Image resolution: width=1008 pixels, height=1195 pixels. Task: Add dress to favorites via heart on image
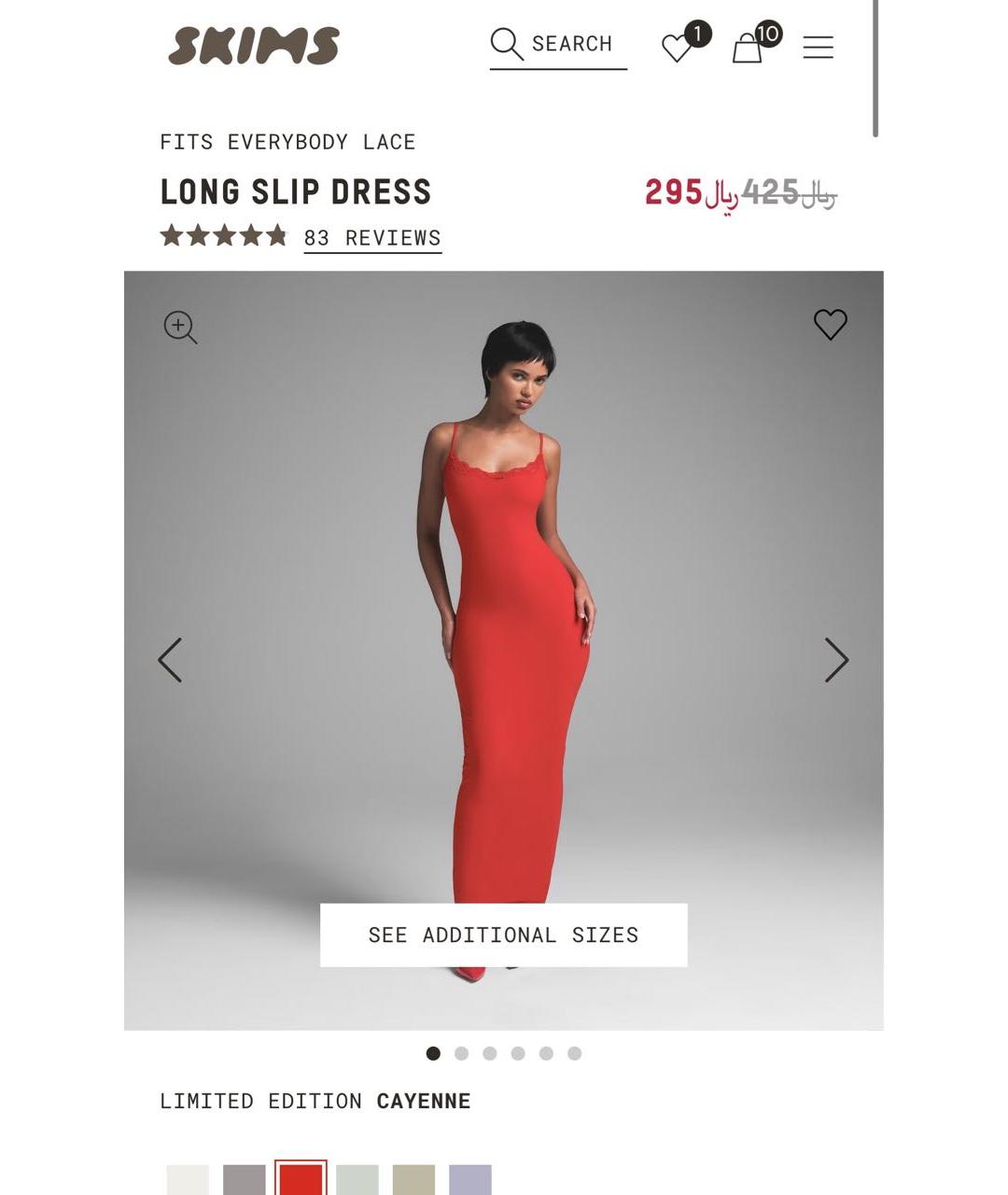coord(830,324)
